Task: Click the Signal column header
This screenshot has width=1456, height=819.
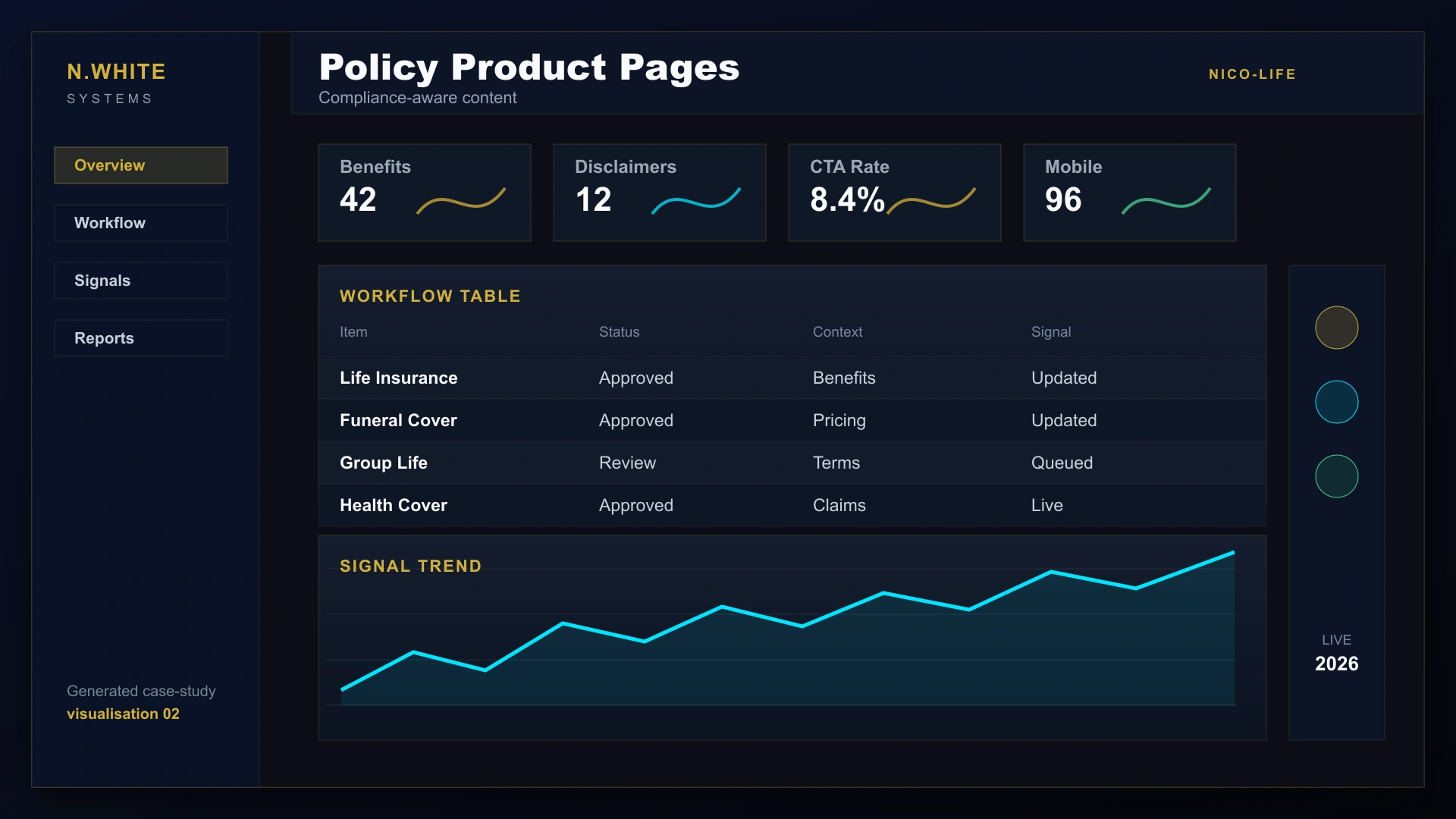Action: (x=1051, y=332)
